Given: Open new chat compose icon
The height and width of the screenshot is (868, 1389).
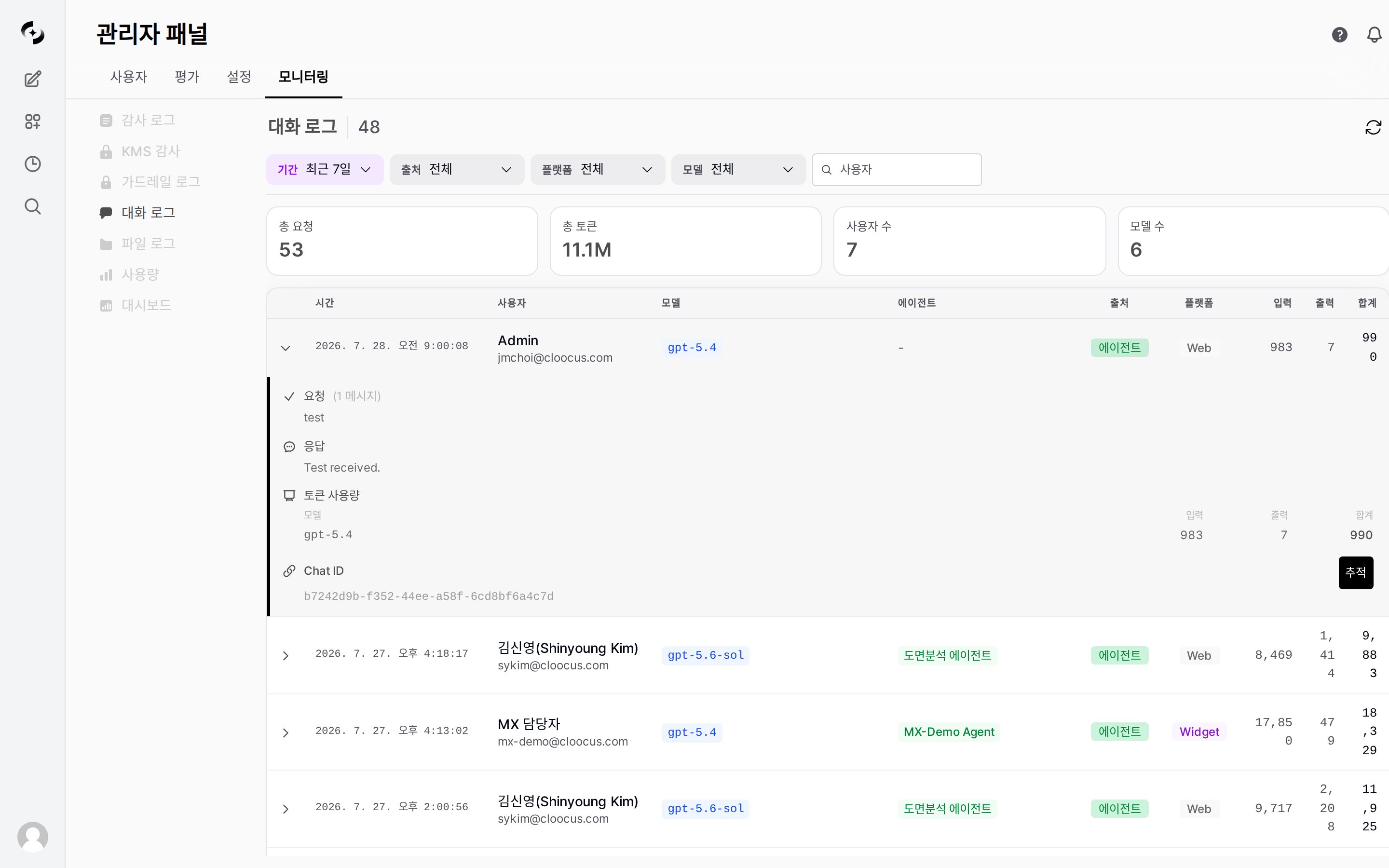Looking at the screenshot, I should coord(33,79).
